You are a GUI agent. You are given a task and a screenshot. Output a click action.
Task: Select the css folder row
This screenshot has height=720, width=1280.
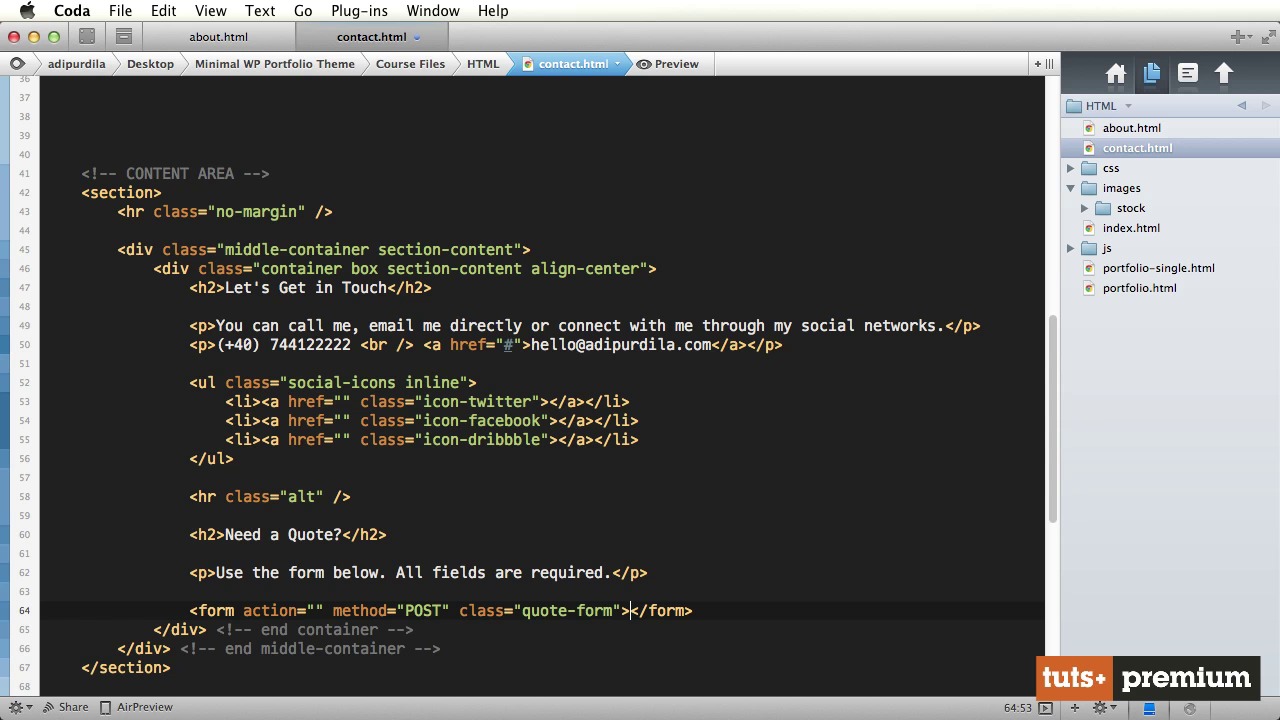1170,168
